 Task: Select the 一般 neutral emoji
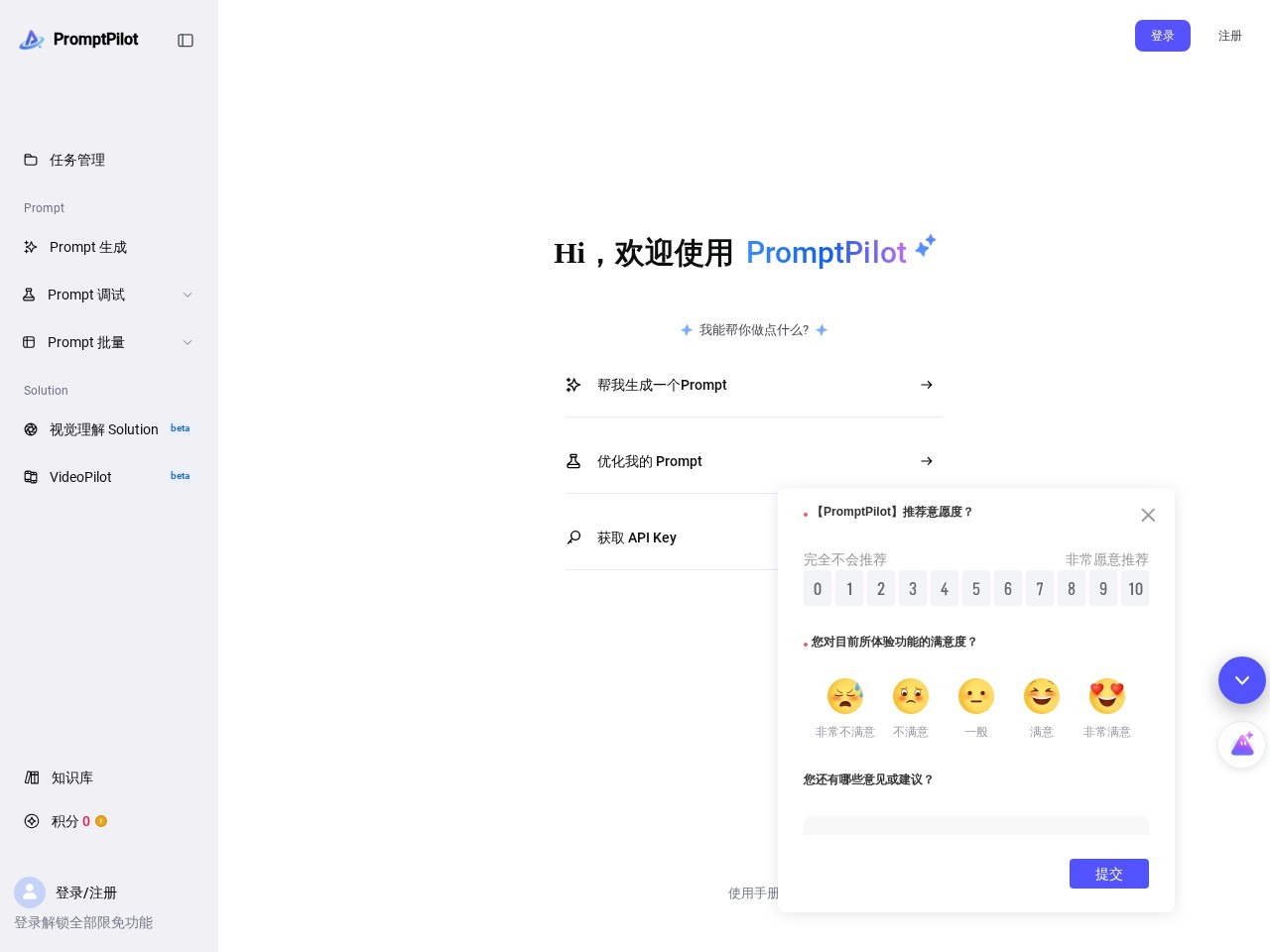[x=976, y=696]
